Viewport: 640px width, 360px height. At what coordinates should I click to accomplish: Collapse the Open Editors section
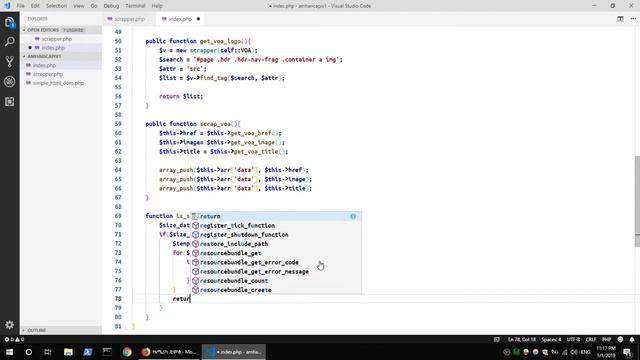(x=61, y=30)
